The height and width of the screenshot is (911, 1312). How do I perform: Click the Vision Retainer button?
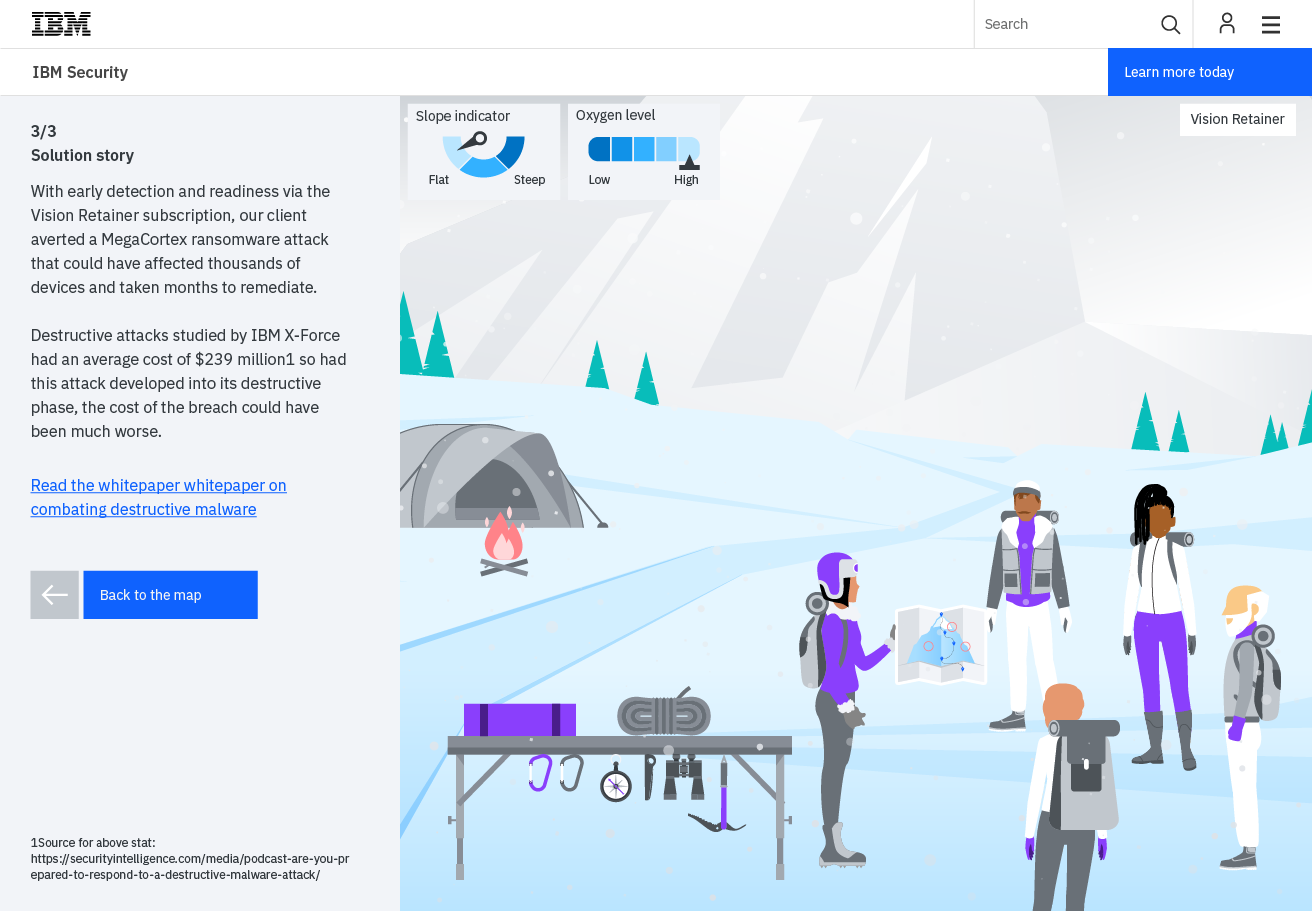click(x=1238, y=120)
